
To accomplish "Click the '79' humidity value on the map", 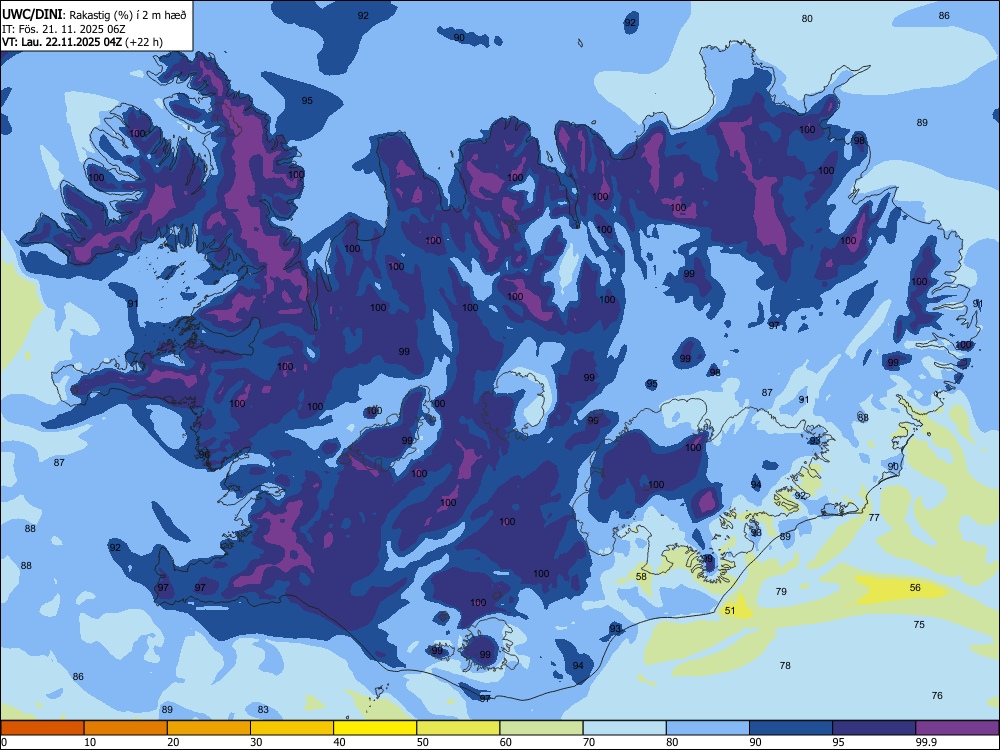I will 781,591.
